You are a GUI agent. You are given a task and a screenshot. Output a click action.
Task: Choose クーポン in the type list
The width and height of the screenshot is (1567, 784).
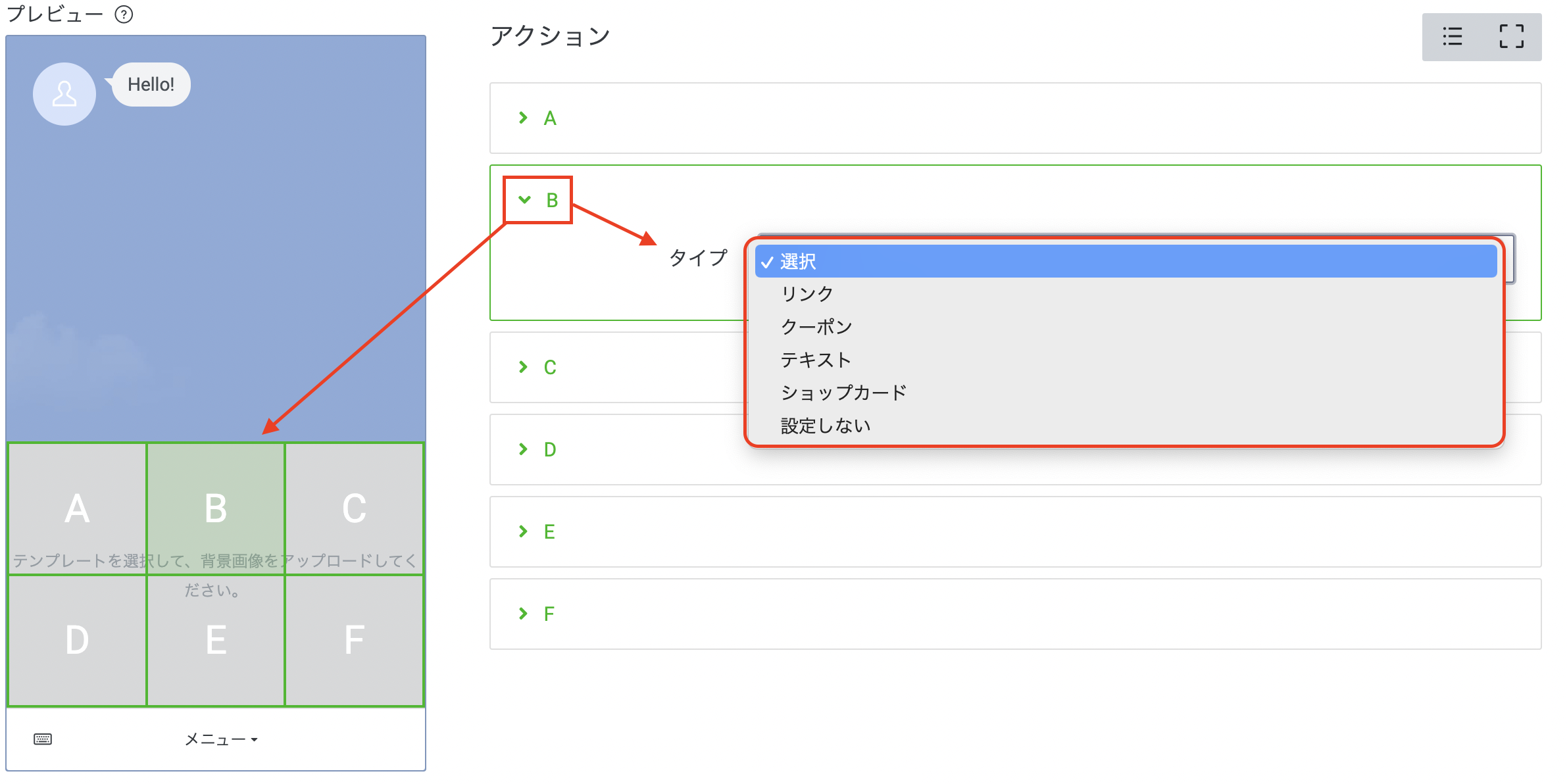1126,327
